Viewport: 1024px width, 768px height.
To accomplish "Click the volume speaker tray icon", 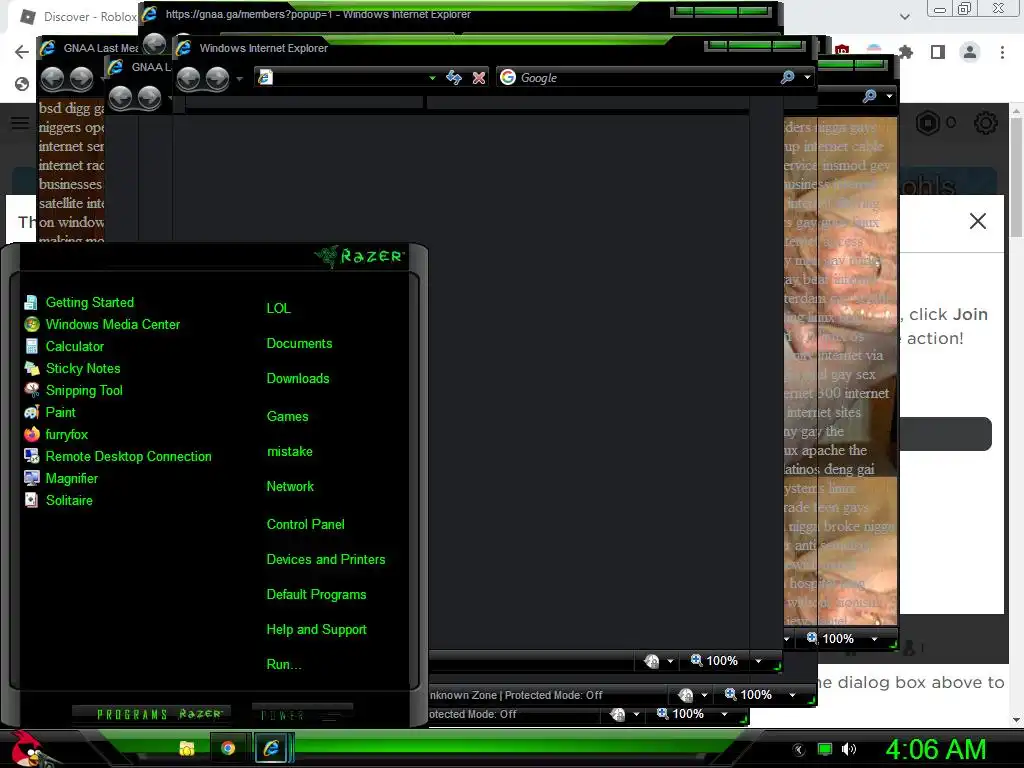I will click(848, 749).
